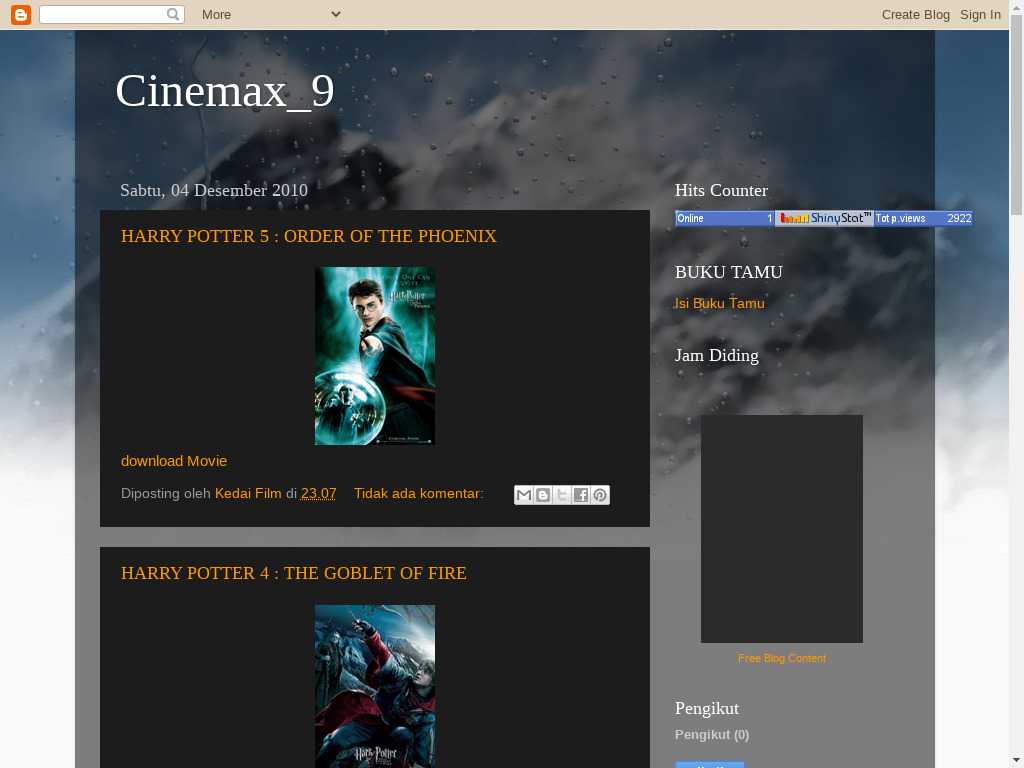Expand the More dropdown in navbar
Image resolution: width=1024 pixels, height=768 pixels.
point(271,14)
